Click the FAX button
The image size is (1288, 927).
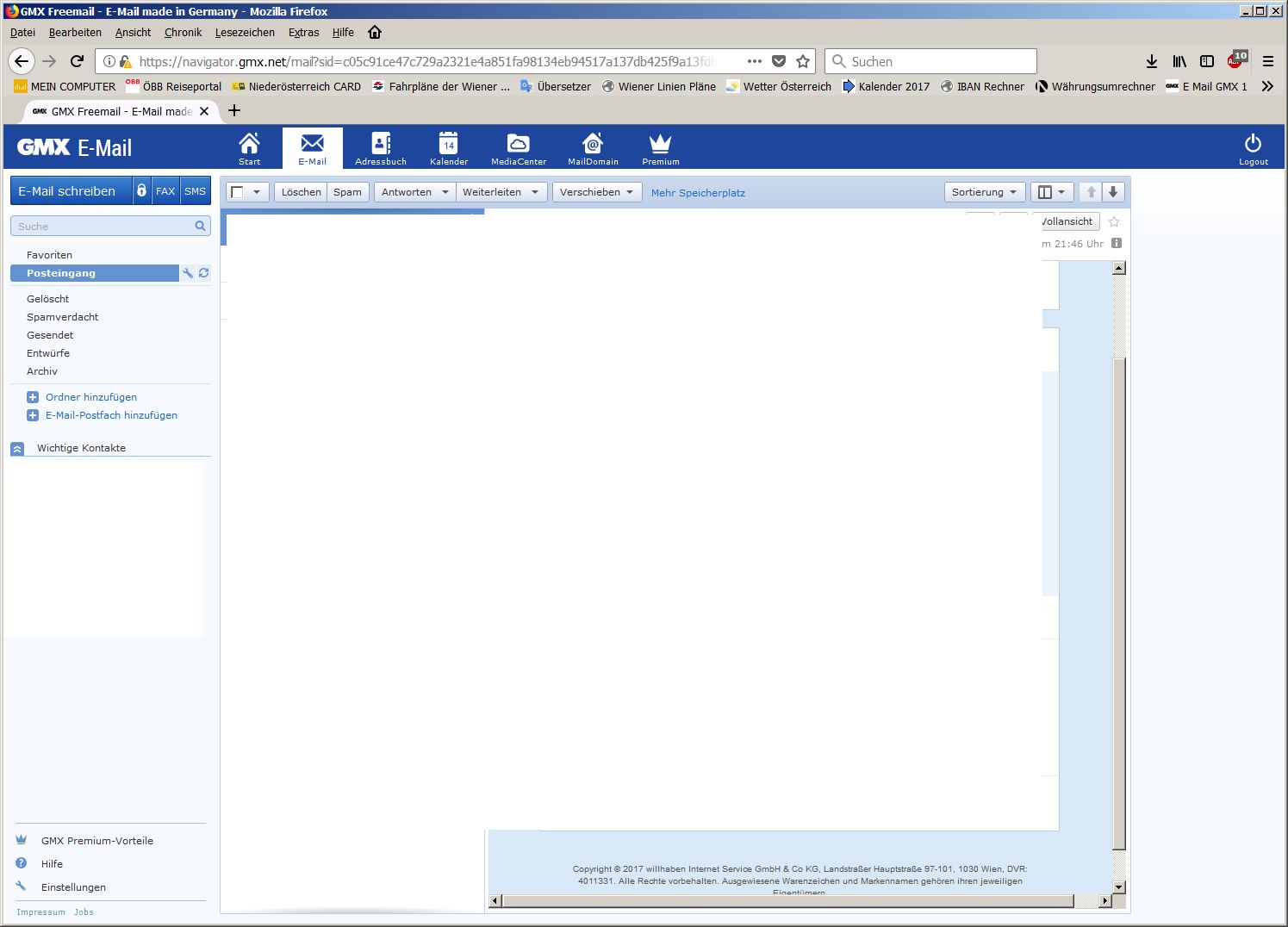(165, 190)
